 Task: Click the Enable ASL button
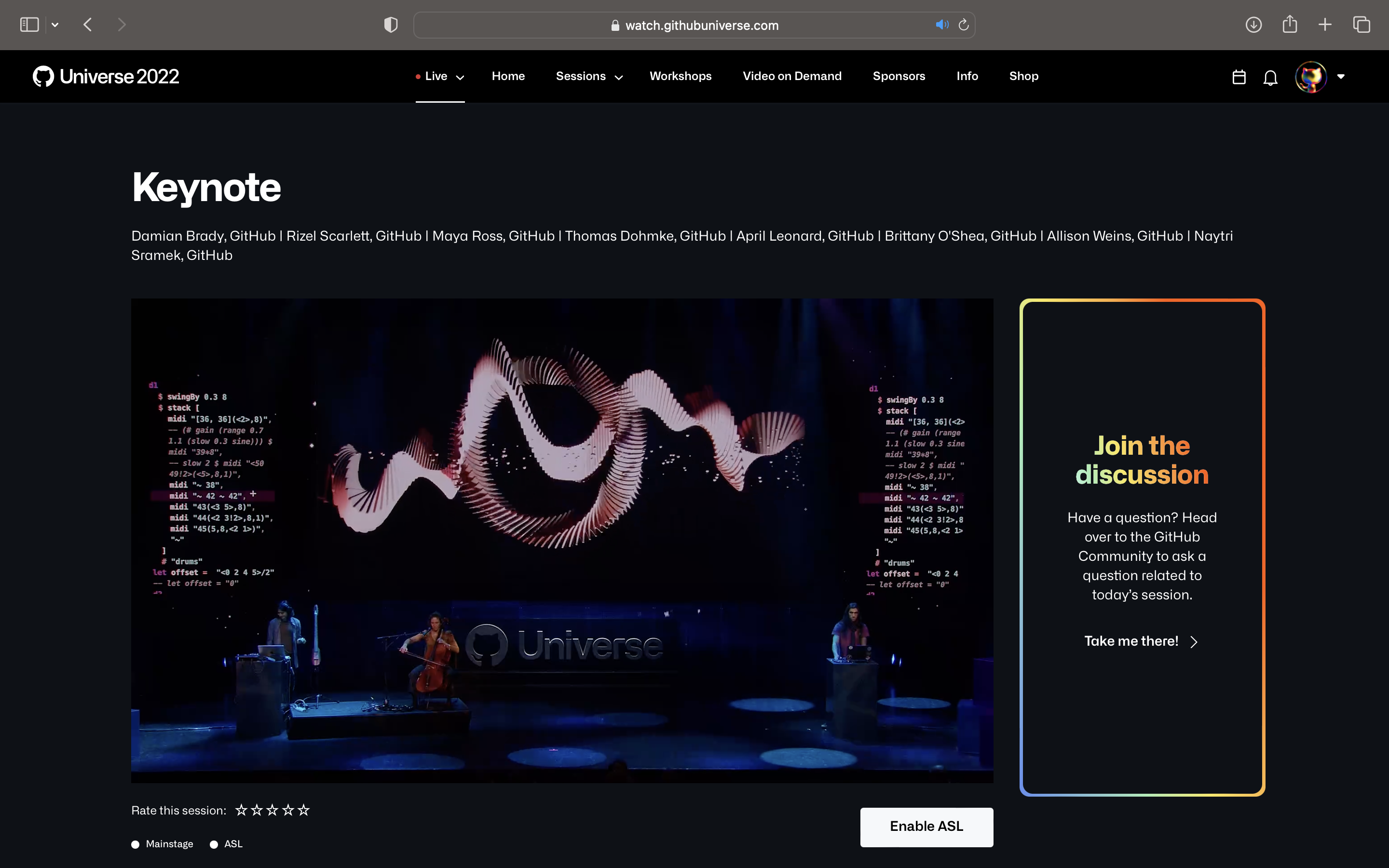tap(926, 827)
